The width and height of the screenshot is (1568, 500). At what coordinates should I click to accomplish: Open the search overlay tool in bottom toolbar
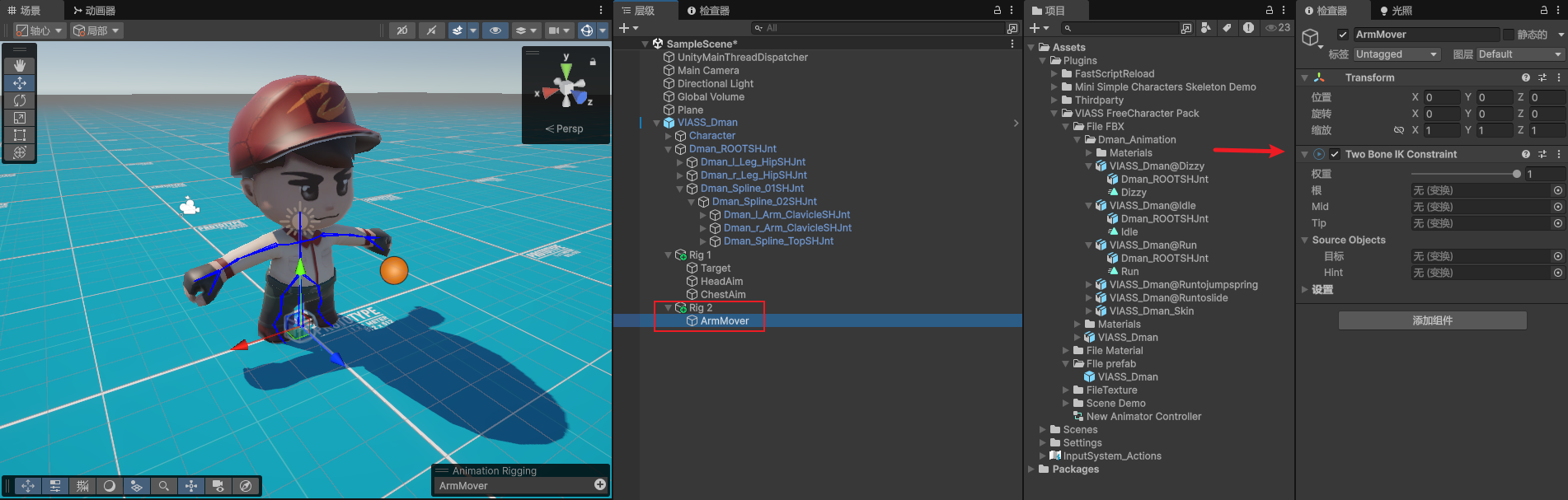pyautogui.click(x=164, y=486)
